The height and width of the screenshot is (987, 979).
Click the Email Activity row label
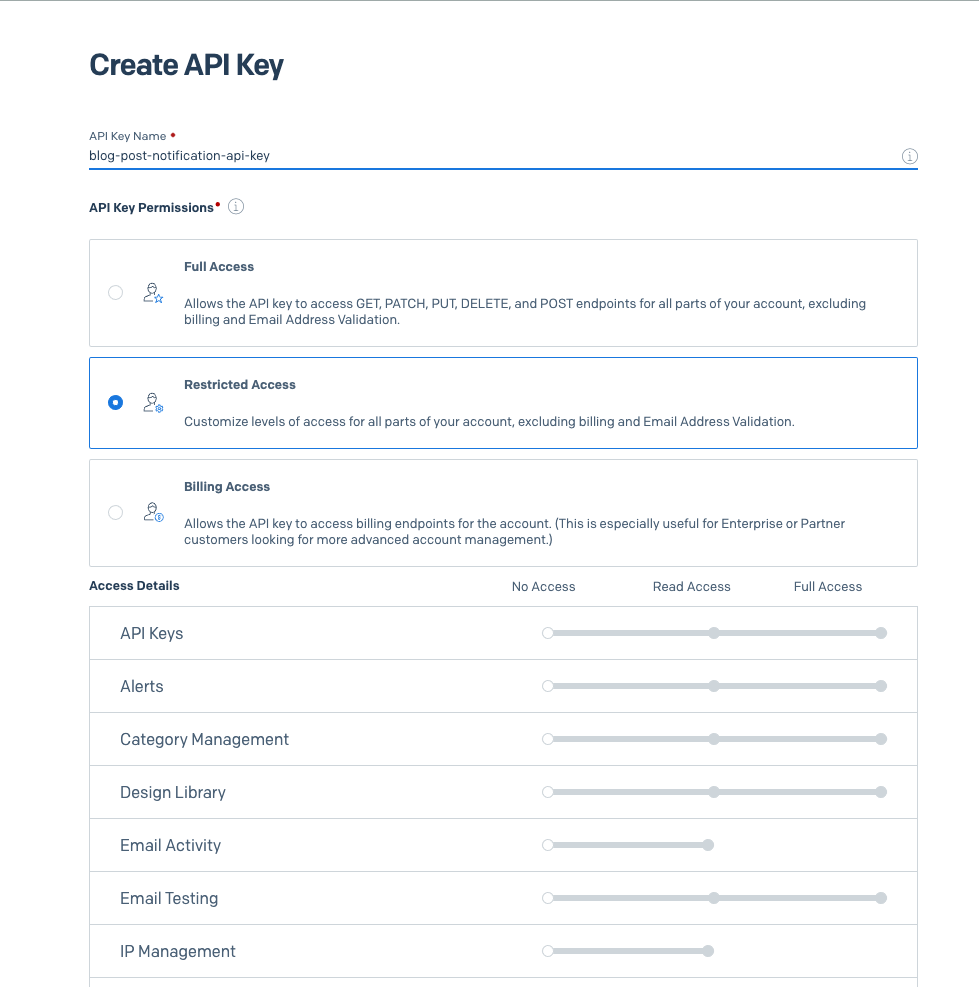click(x=171, y=845)
